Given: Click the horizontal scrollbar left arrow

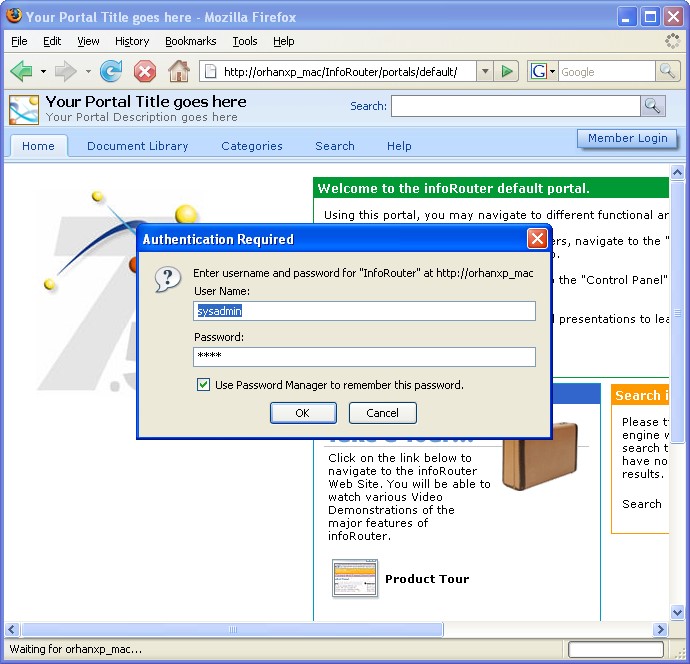Looking at the screenshot, I should [11, 629].
